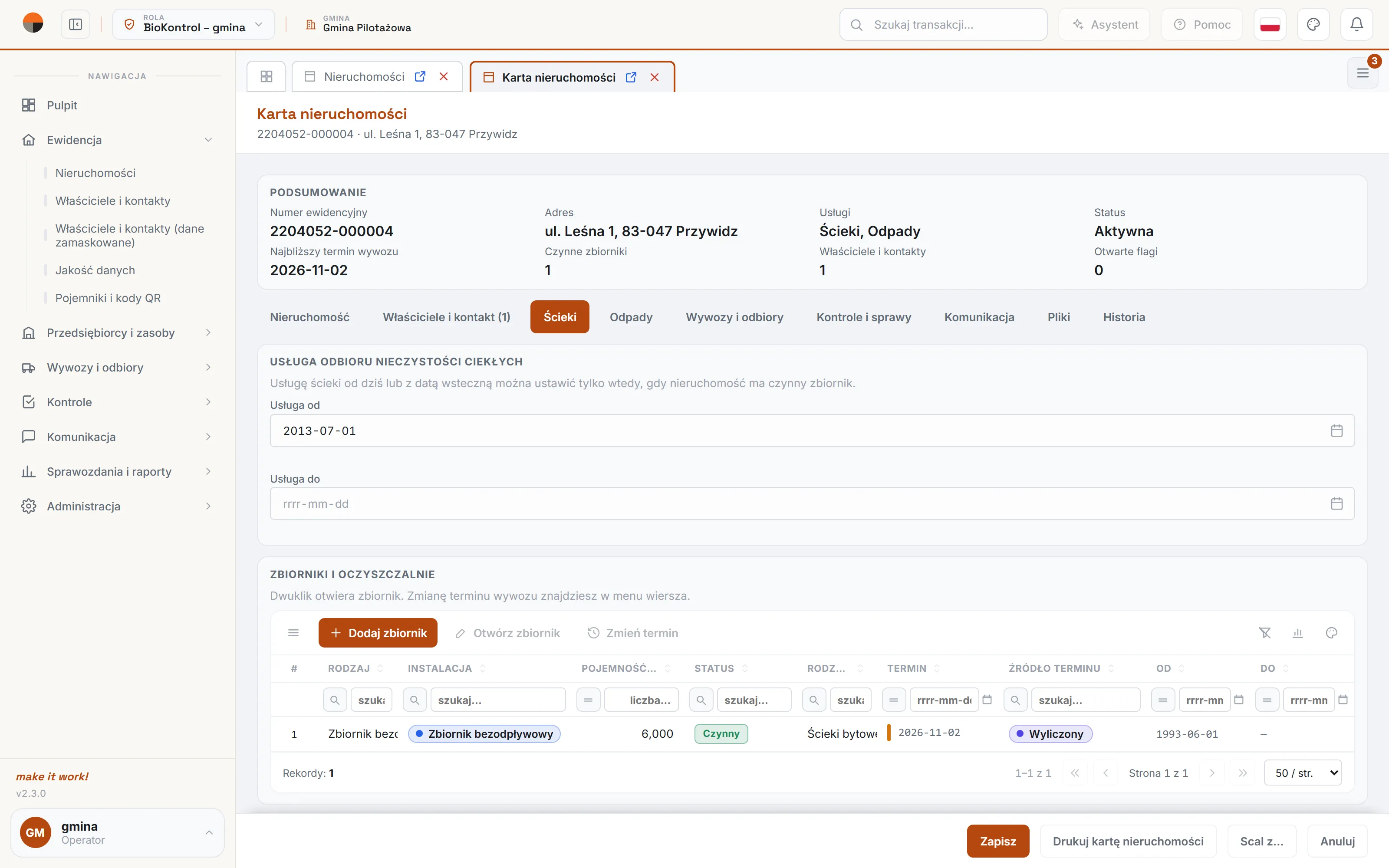Click Drukuj kartę nieruchomości button
Viewport: 1389px width, 868px height.
pos(1128,841)
